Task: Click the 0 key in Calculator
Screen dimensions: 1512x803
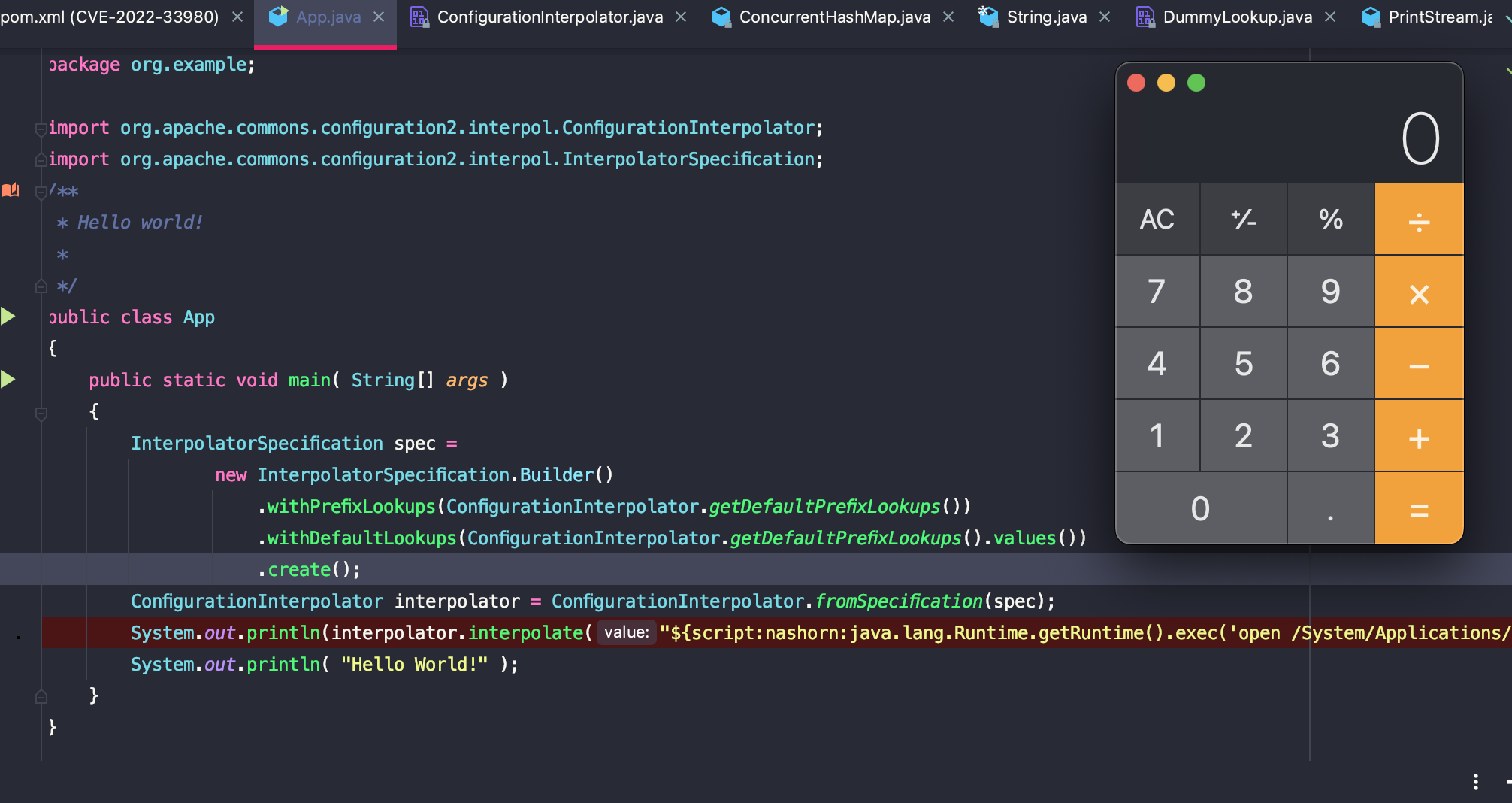Action: click(1201, 508)
